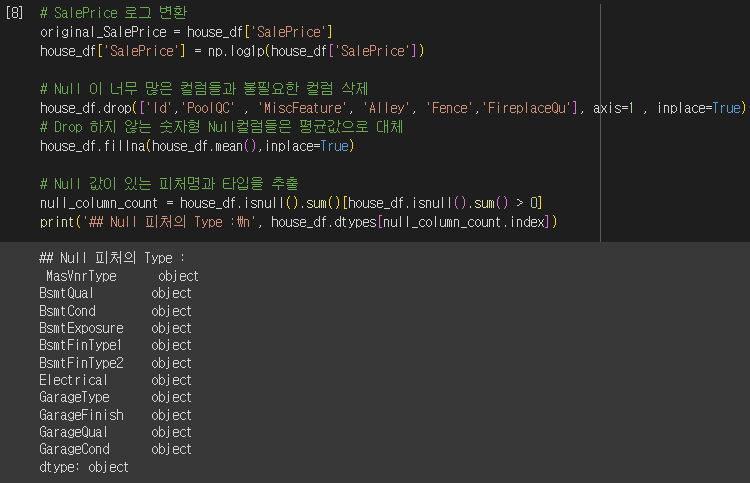Click the GarageFinish output row

click(x=115, y=415)
